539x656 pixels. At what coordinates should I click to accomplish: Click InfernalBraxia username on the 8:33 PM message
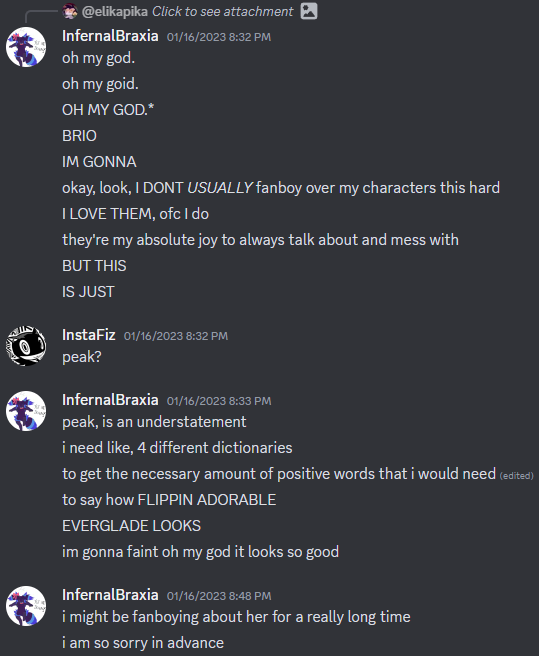[x=110, y=400]
